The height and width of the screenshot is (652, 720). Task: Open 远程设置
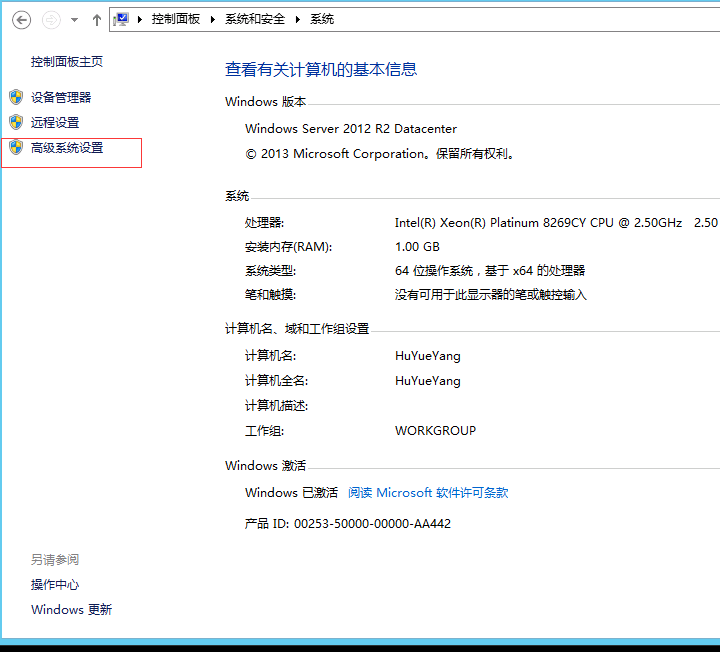(x=55, y=123)
